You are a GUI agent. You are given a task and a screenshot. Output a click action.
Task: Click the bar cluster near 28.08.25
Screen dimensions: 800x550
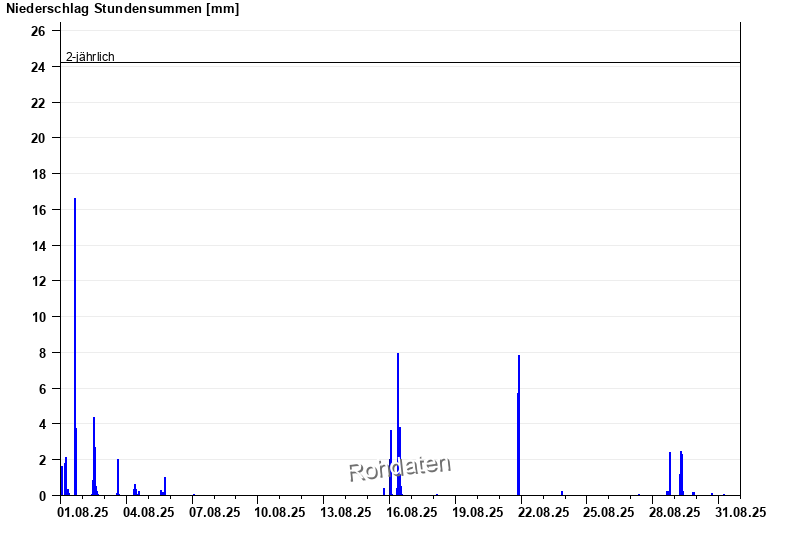[x=681, y=473]
